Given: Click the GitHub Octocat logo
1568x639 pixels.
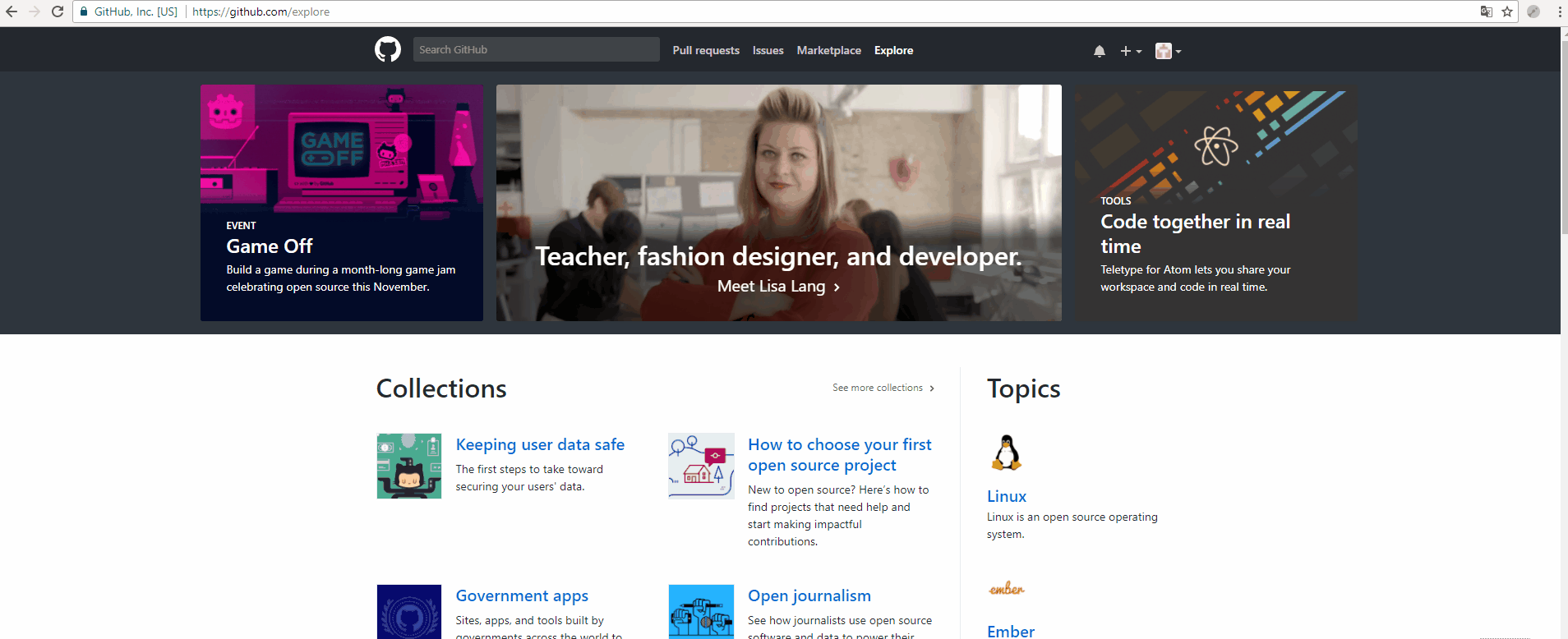Looking at the screenshot, I should coord(388,50).
